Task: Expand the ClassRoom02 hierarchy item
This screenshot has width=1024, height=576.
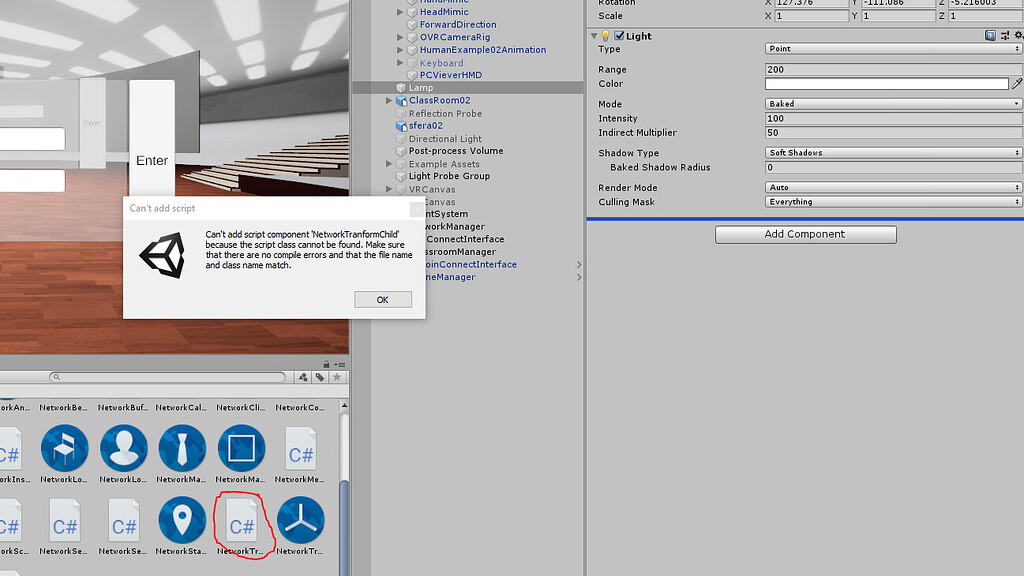Action: click(389, 100)
